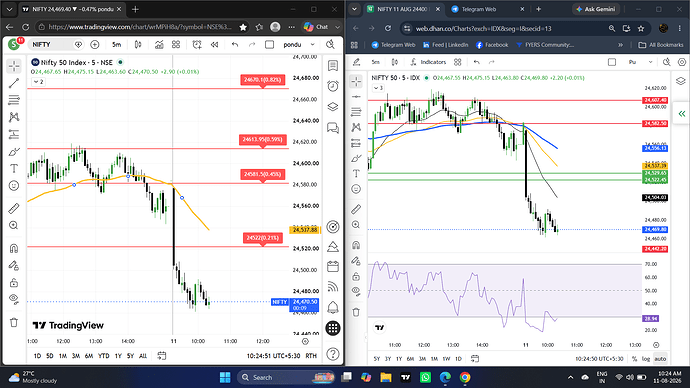This screenshot has width=690, height=388.
Task: Open the Windows Start menu
Action: click(225, 377)
